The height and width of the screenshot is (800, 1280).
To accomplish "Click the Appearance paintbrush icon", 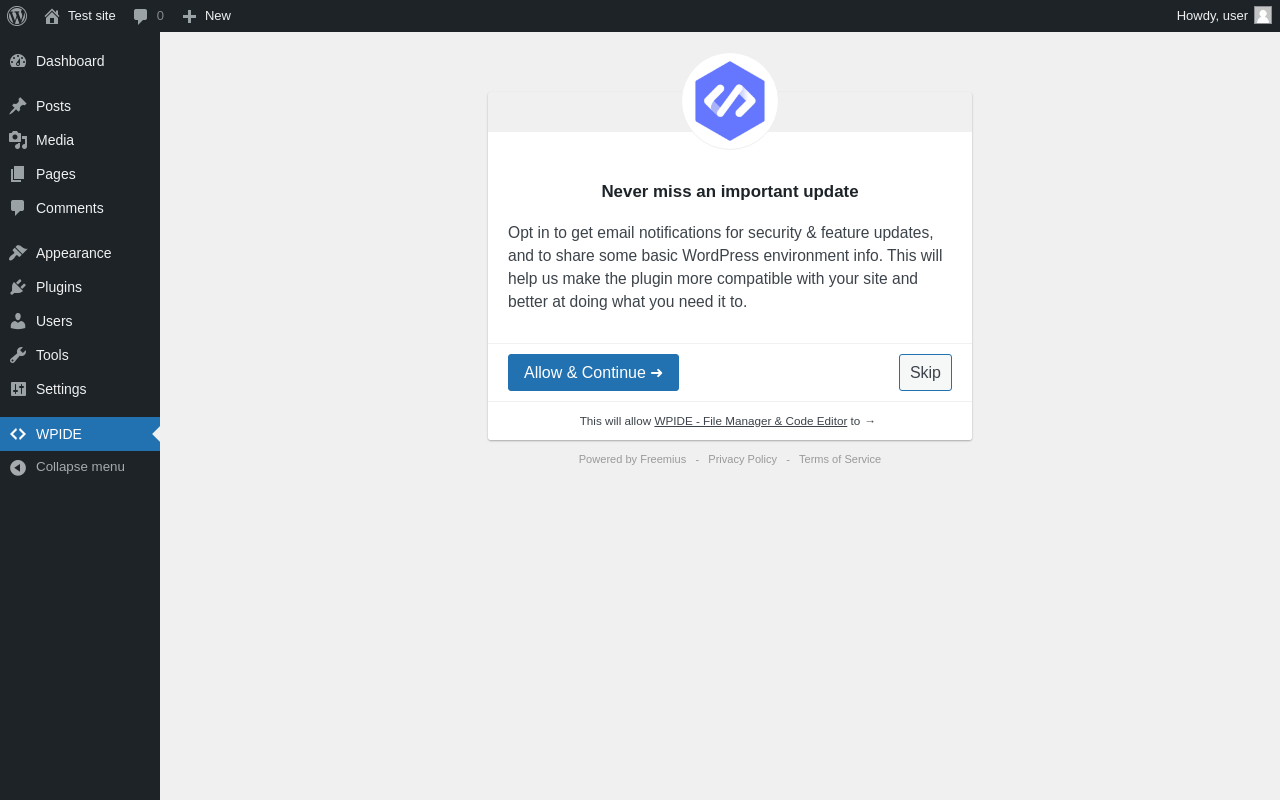I will point(18,253).
